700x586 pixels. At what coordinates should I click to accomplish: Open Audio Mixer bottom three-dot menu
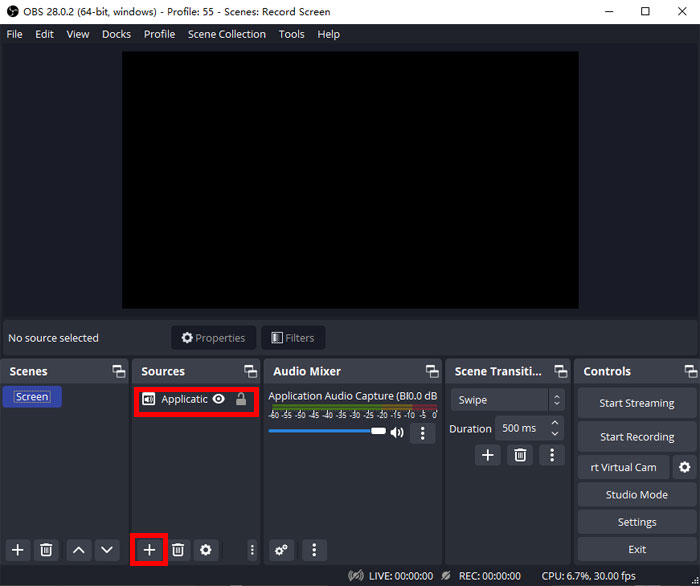pos(314,550)
